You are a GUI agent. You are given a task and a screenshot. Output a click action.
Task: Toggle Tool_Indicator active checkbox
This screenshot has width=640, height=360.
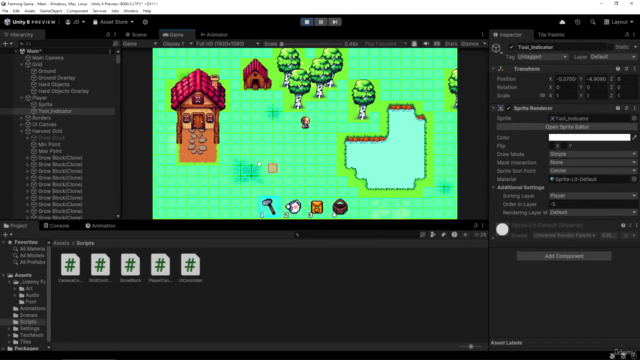click(511, 47)
